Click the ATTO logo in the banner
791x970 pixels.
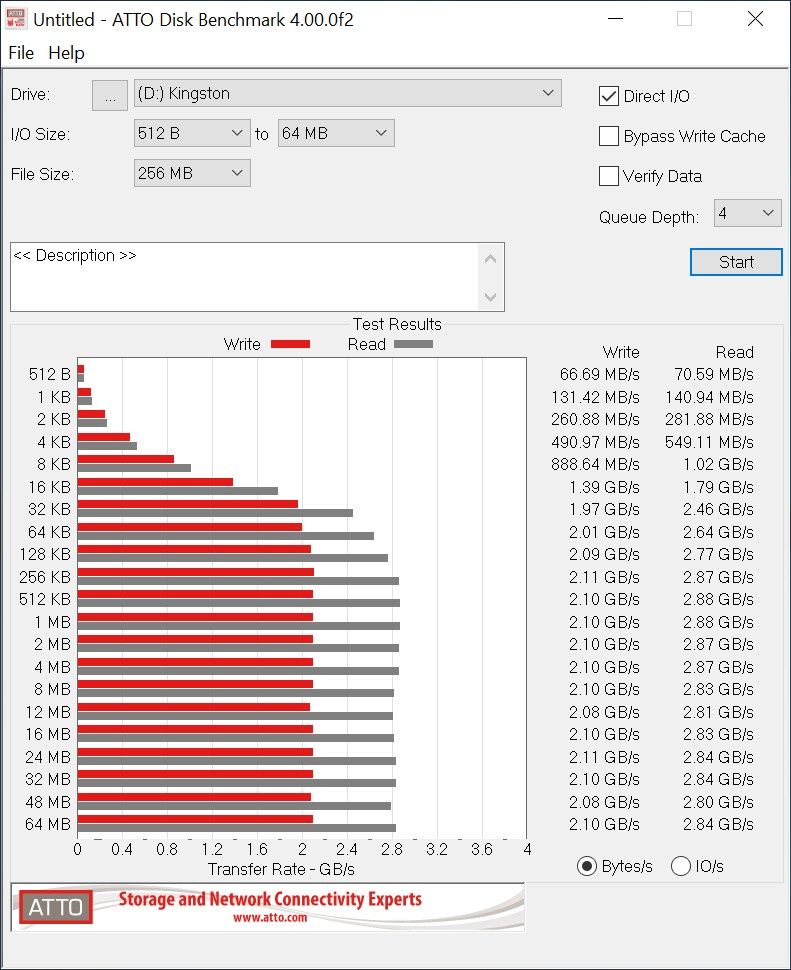(56, 907)
